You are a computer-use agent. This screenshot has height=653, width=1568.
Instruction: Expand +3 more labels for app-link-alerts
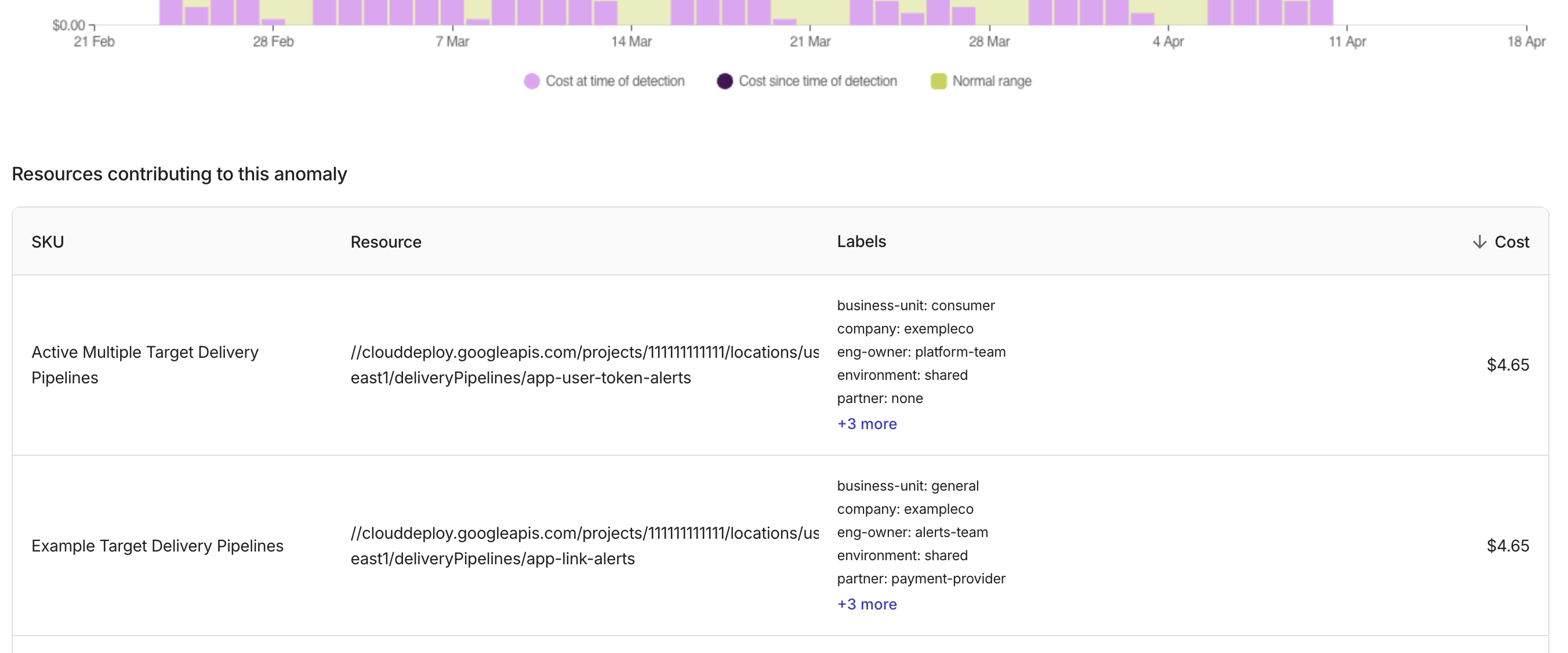(x=866, y=604)
